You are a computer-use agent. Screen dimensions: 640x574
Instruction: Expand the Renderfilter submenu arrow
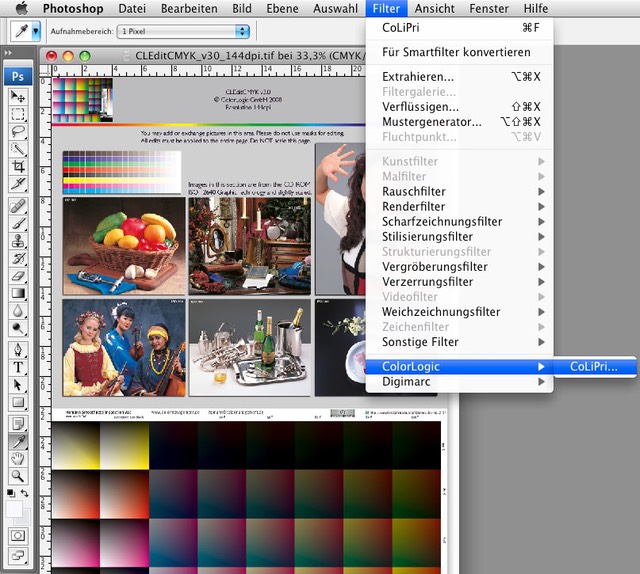coord(541,207)
